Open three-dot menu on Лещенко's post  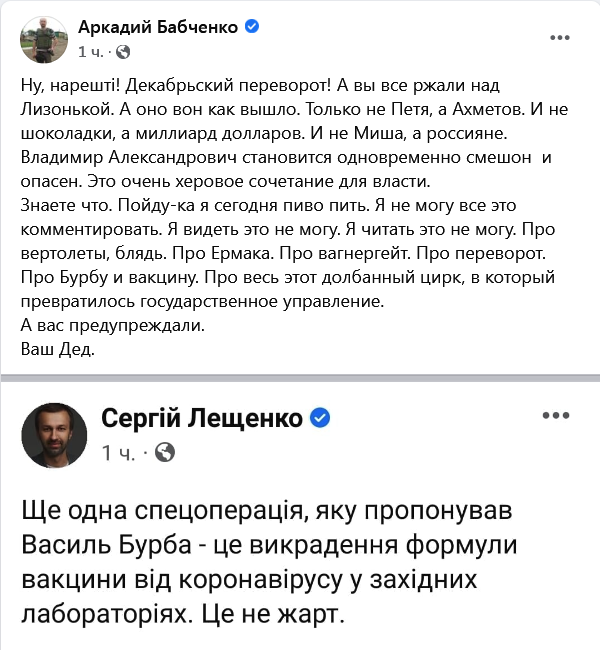tap(556, 415)
